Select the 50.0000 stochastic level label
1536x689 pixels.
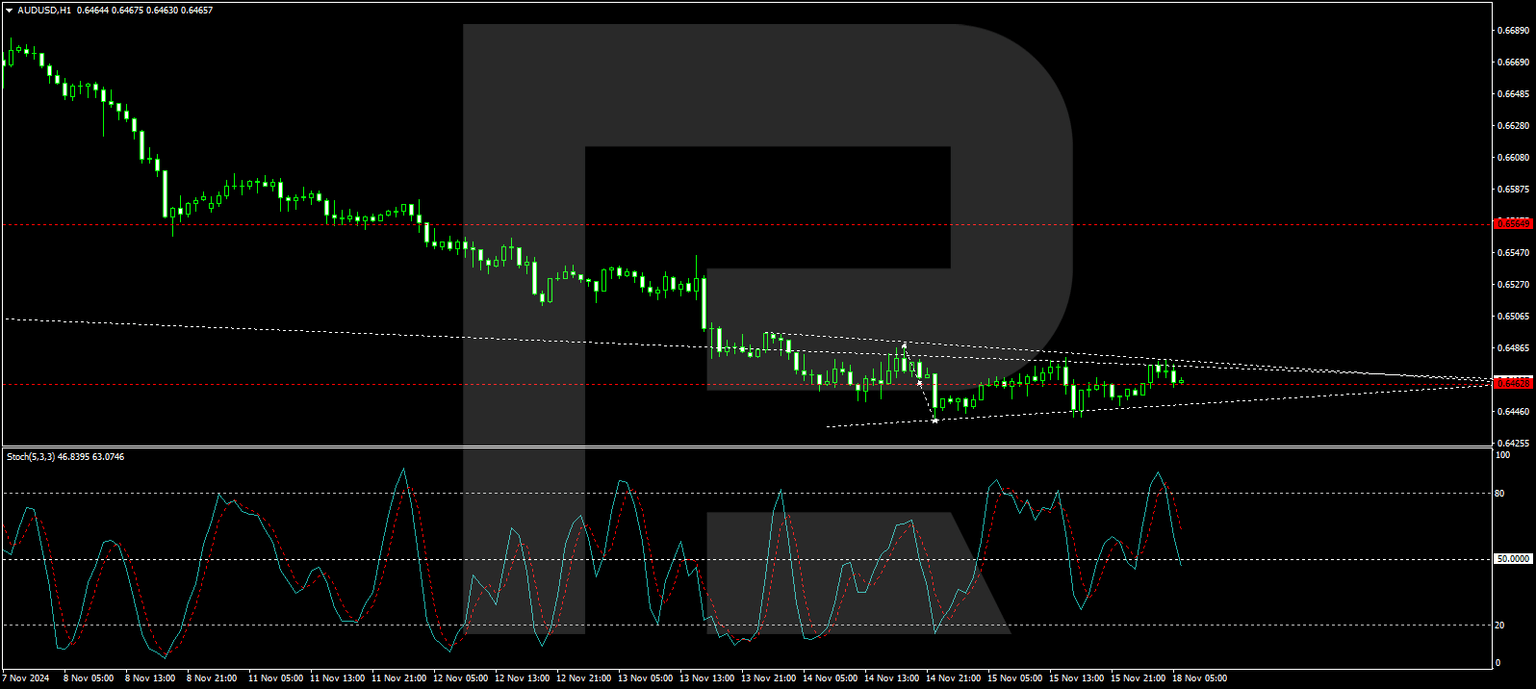[1512, 560]
